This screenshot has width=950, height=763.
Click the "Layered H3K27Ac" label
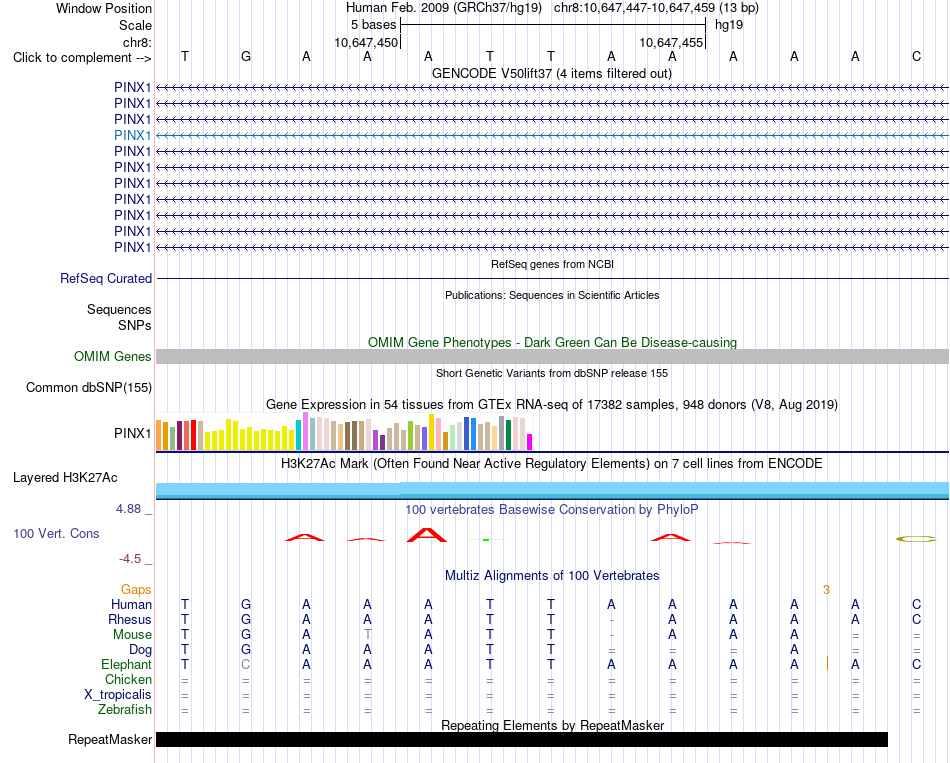65,478
